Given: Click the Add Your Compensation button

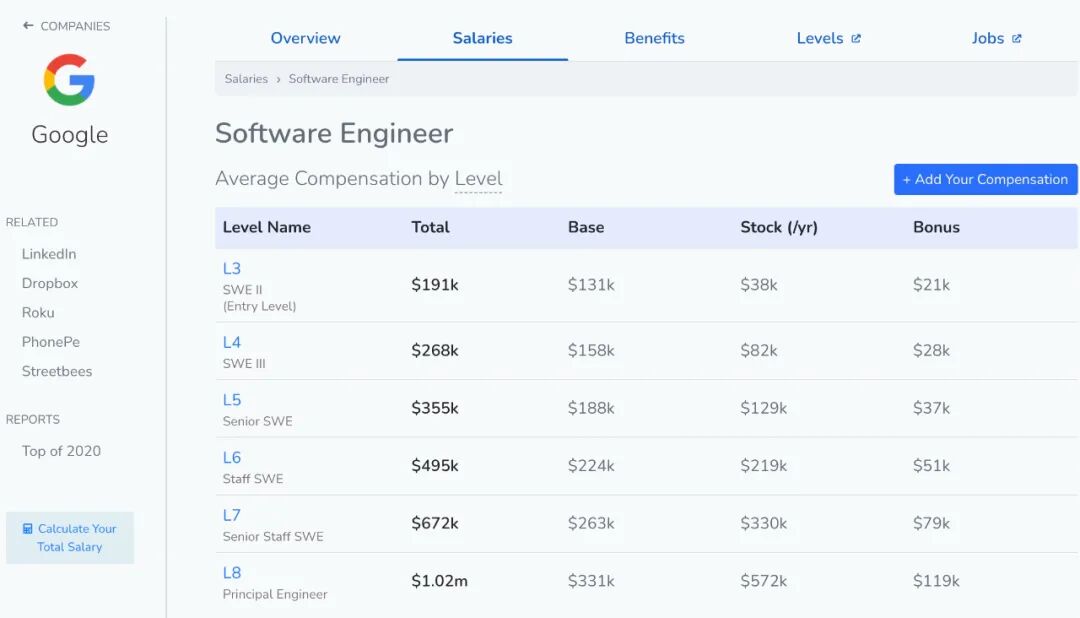Looking at the screenshot, I should [986, 179].
